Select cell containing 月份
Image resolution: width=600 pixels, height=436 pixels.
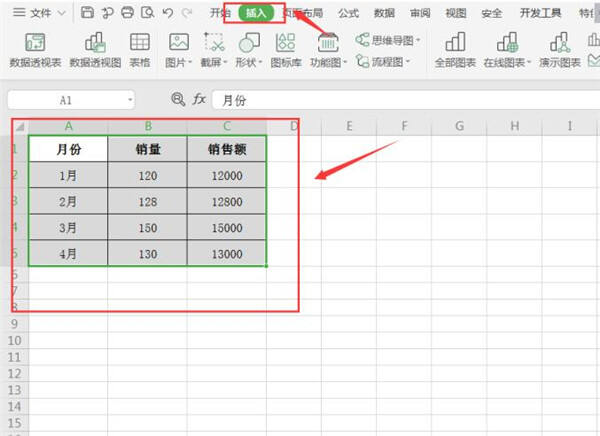click(68, 149)
